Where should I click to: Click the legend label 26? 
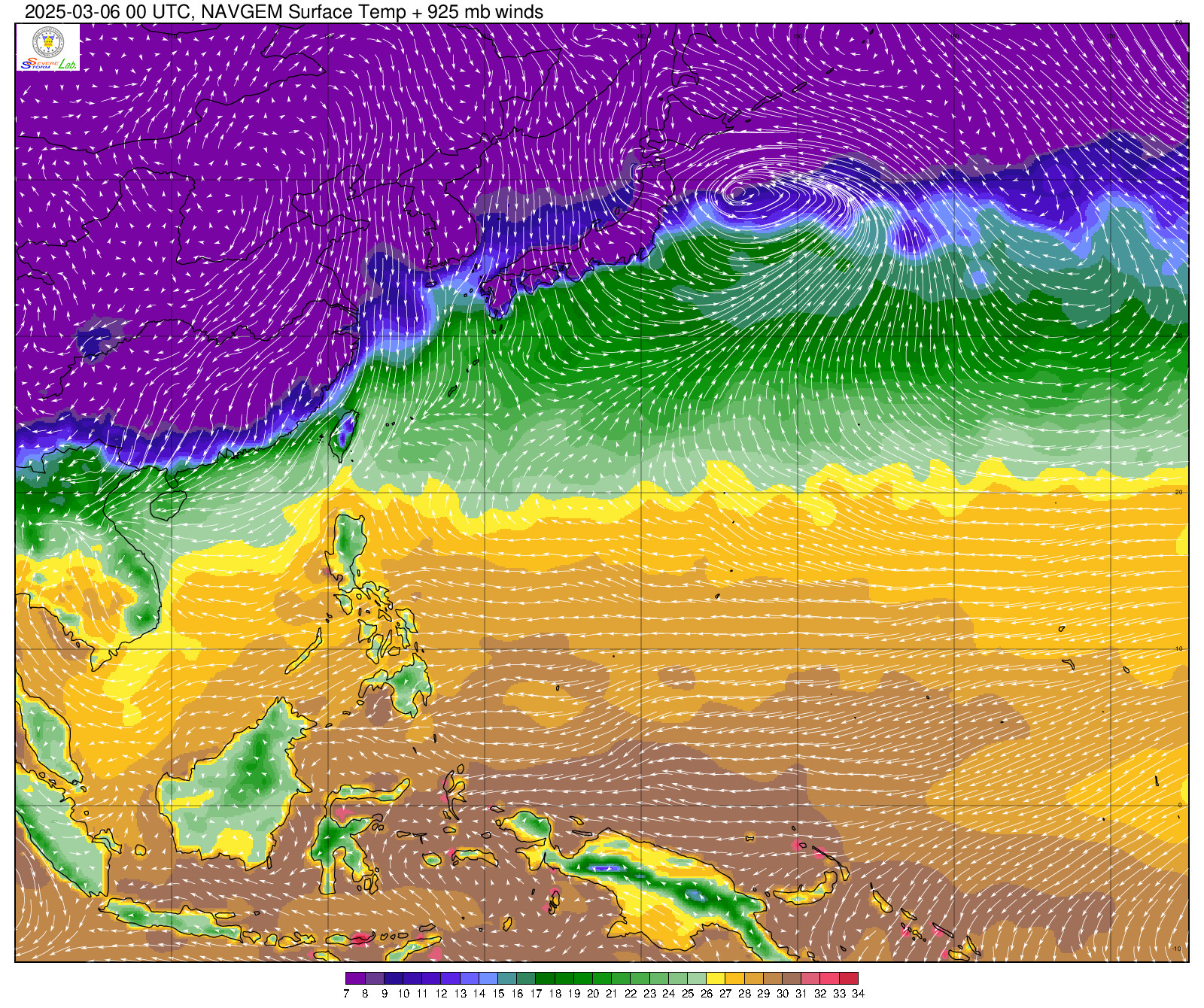coord(707,994)
